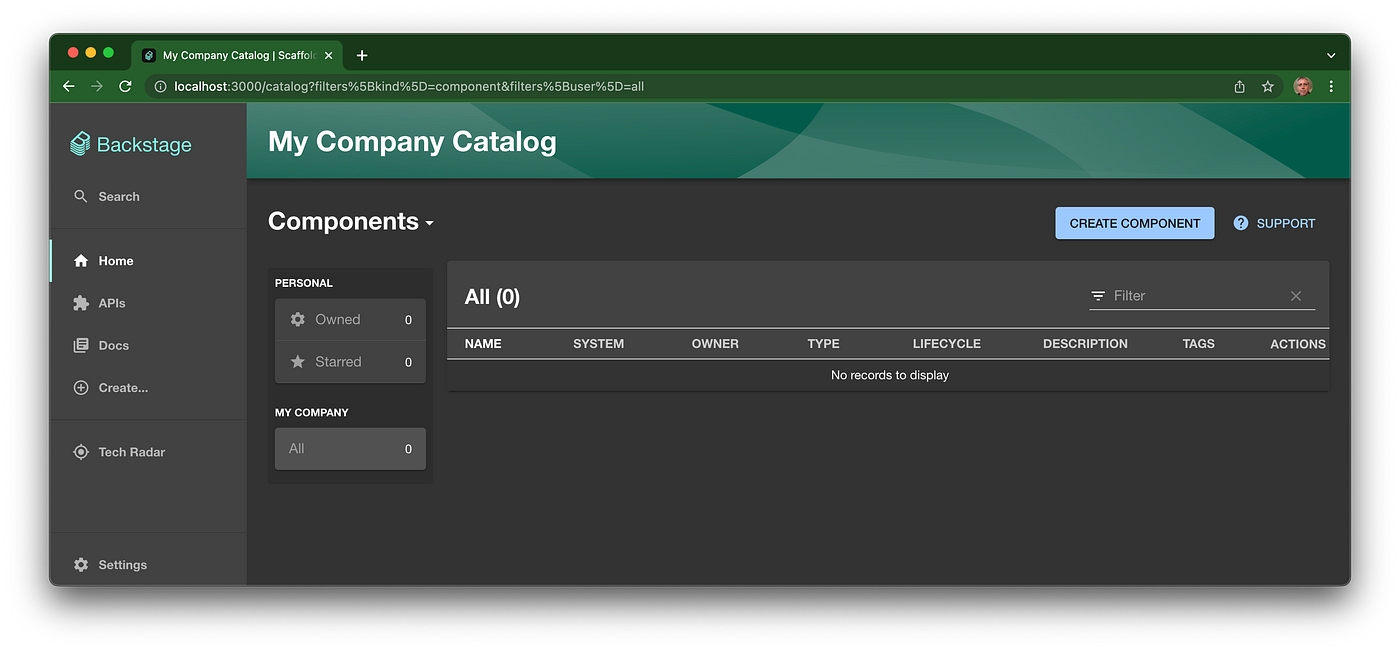Click the browser back arrow
The height and width of the screenshot is (651, 1400).
(x=68, y=86)
